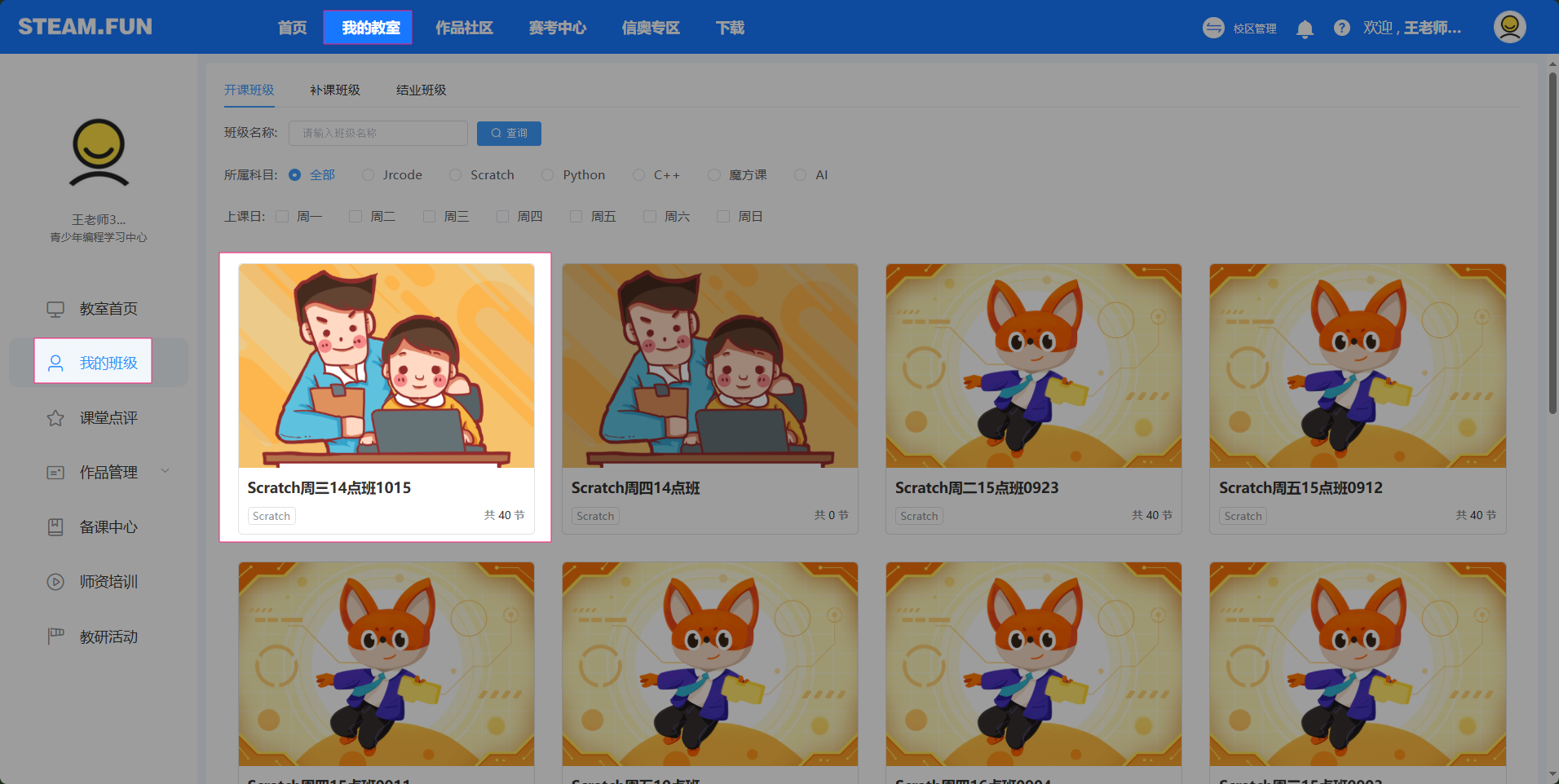Open class card Scratch周三14点班1015
Screen dimensions: 1559x784
pyautogui.click(x=386, y=398)
